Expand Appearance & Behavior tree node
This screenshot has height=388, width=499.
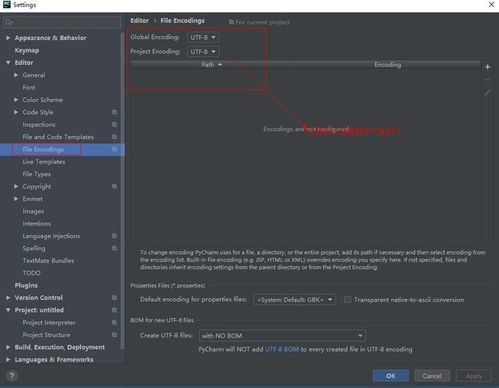[x=8, y=38]
